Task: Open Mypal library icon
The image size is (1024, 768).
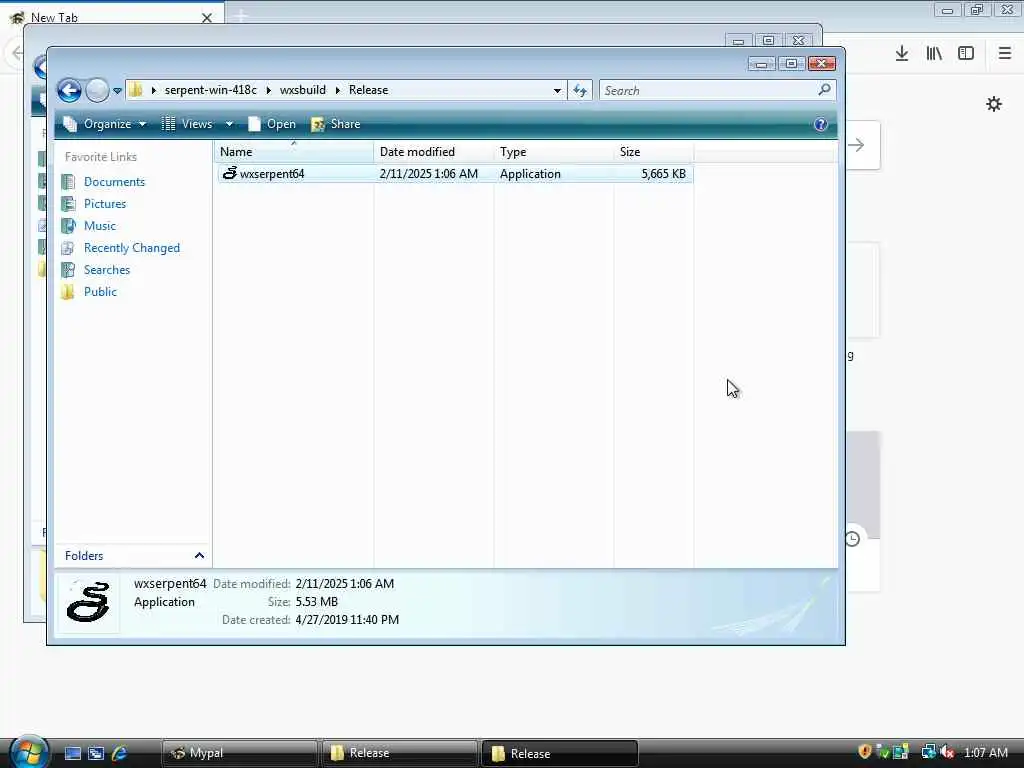Action: (934, 54)
